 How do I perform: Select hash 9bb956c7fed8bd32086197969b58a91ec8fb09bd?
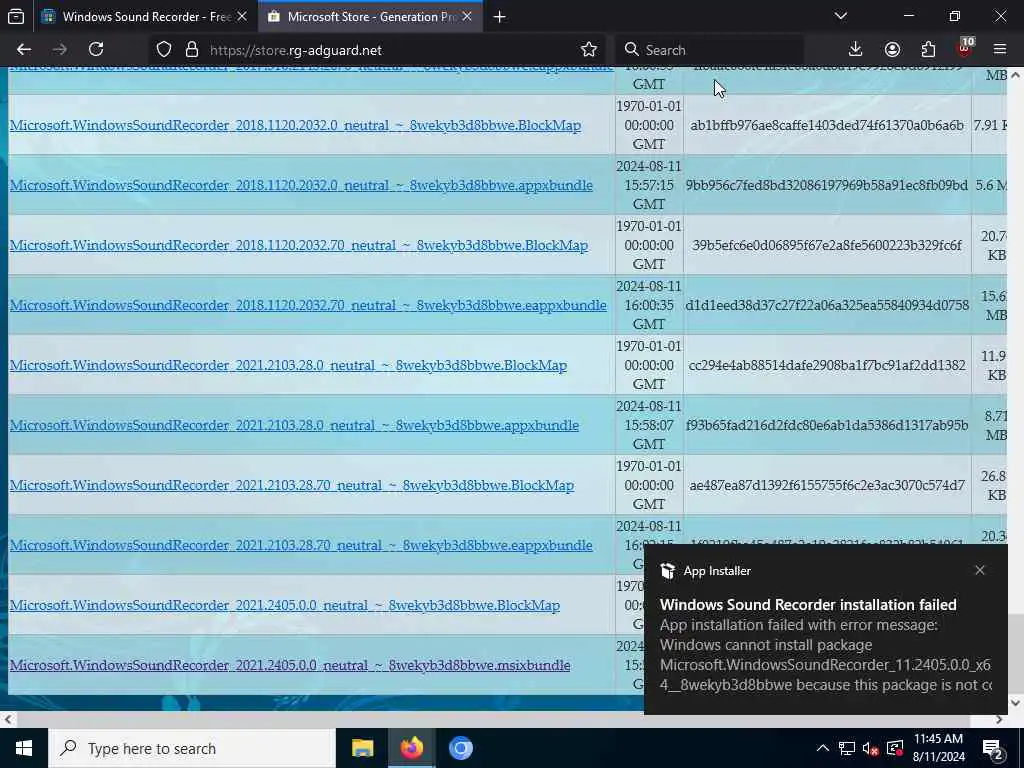click(827, 185)
